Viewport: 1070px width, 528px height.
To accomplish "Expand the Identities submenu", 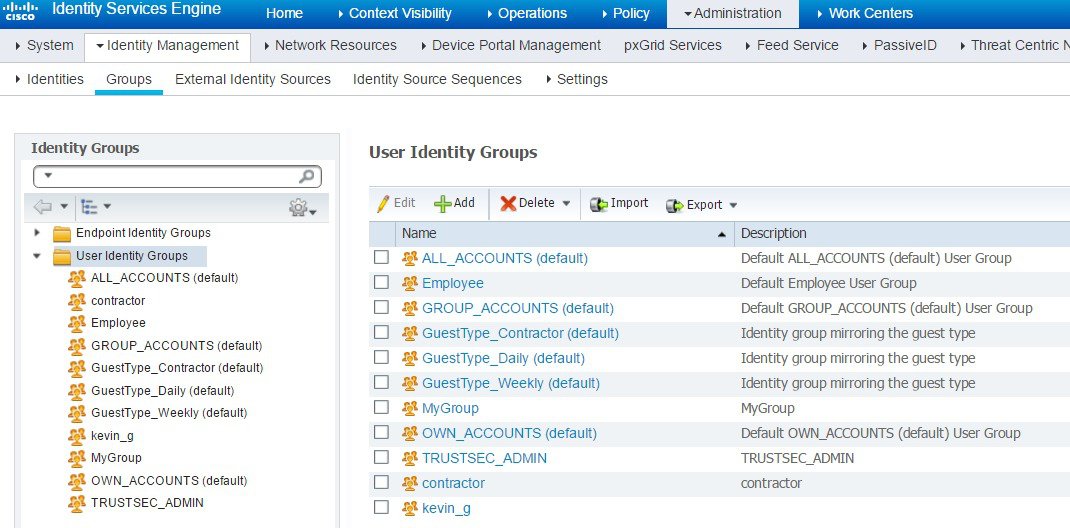I will click(x=49, y=79).
